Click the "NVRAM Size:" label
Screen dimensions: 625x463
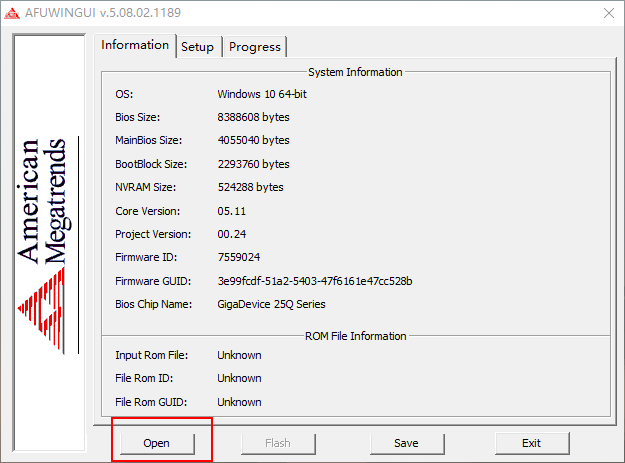(145, 187)
